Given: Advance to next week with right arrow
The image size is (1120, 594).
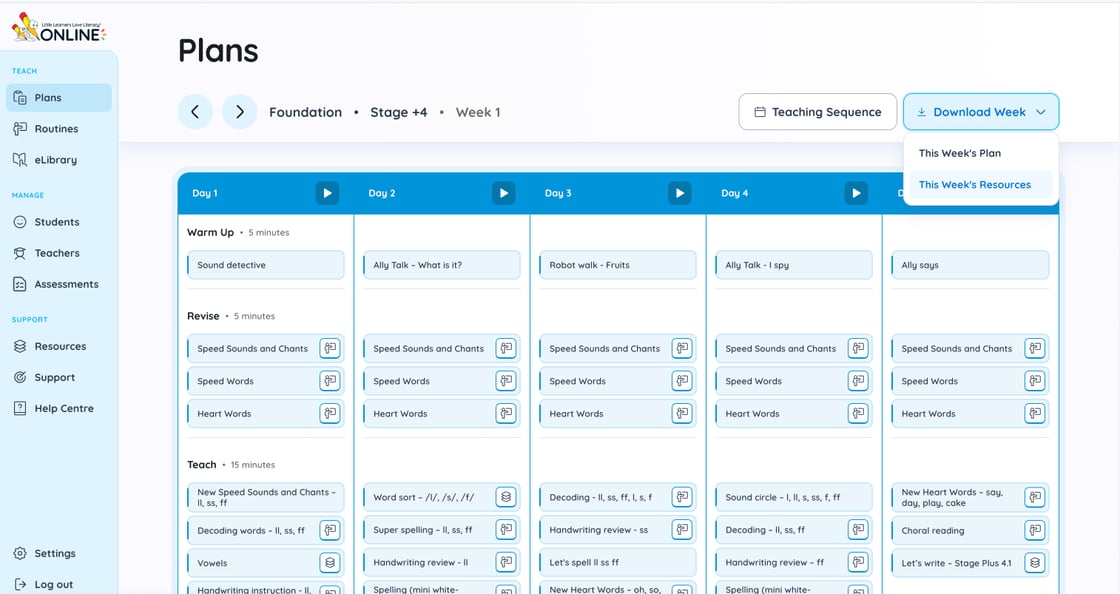Looking at the screenshot, I should point(240,112).
